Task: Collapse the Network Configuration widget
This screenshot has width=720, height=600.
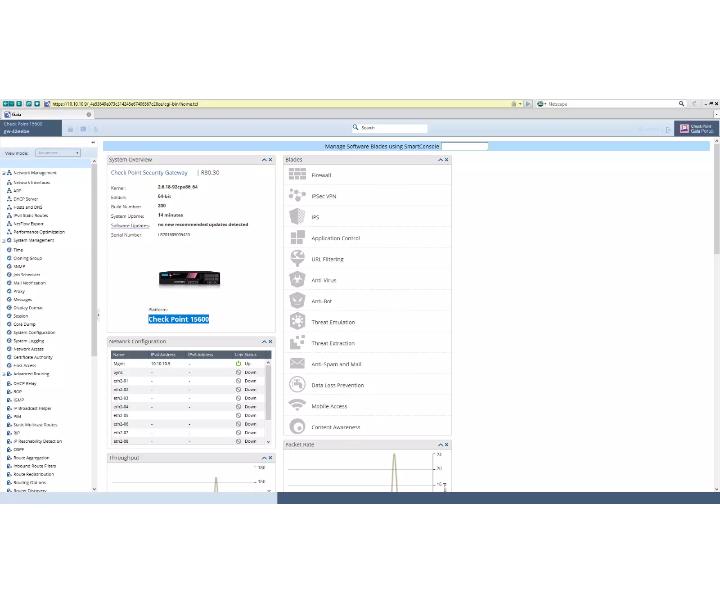Action: (x=264, y=342)
